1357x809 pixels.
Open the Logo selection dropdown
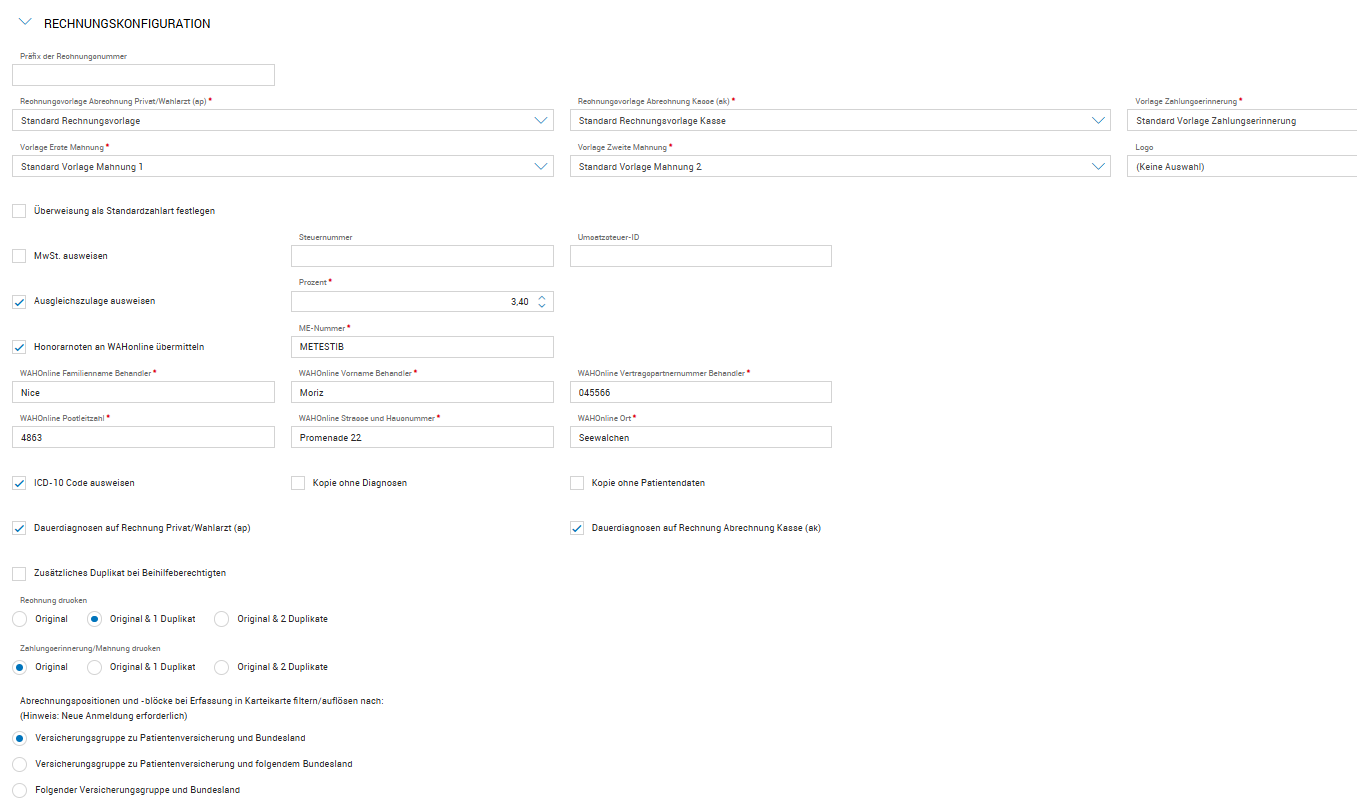[x=1240, y=167]
